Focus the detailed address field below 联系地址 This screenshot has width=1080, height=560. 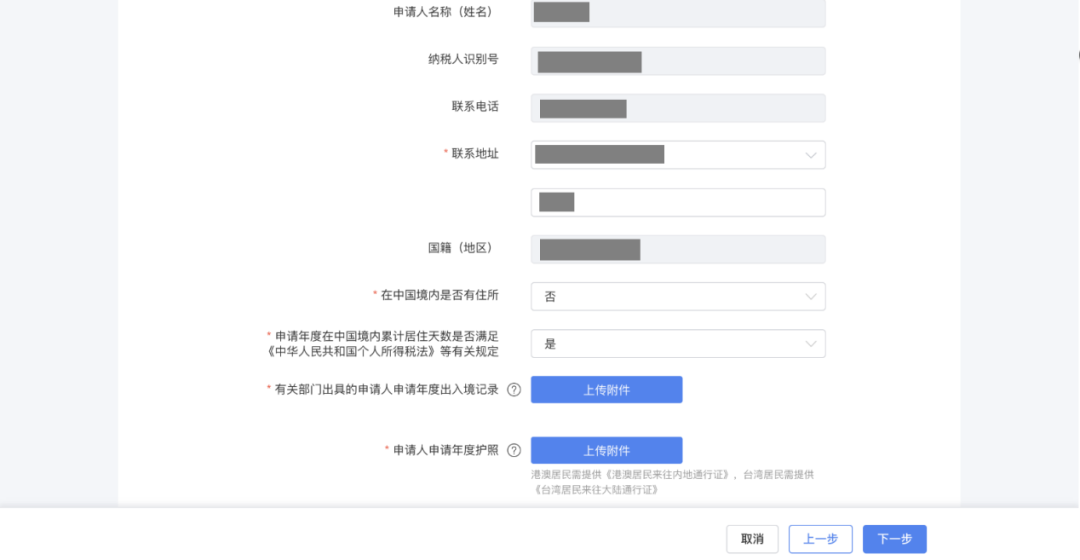677,202
